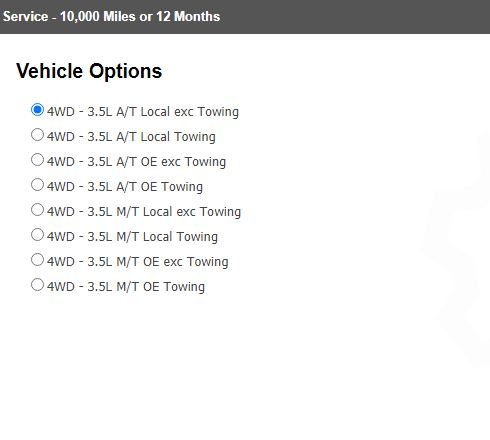490x440 pixels.
Task: Pick the A/T OE exc Towing radio circle
Action: tap(37, 160)
